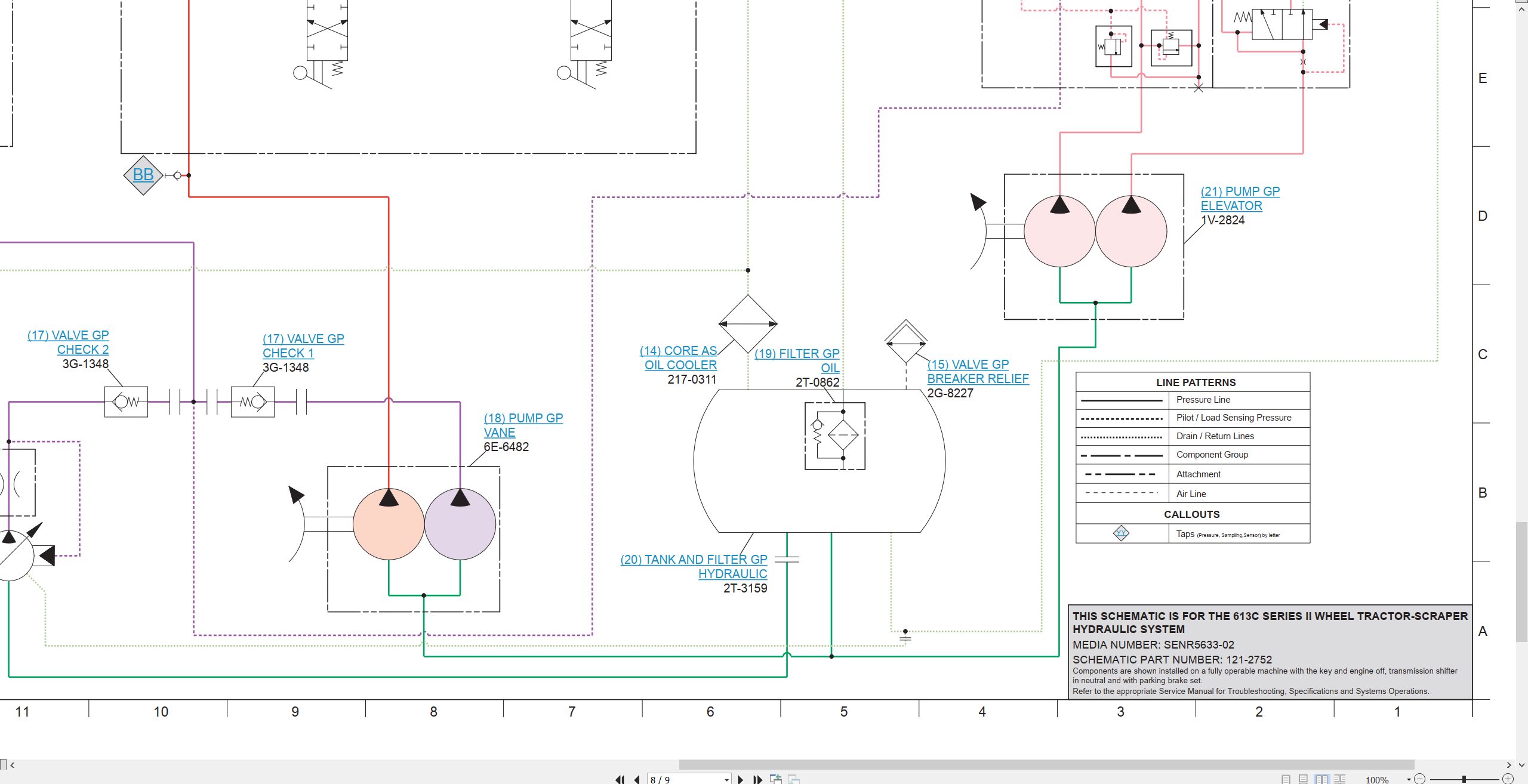The width and height of the screenshot is (1528, 784).
Task: Open the (17) VALVE GP CHECK 2 link
Action: [x=68, y=342]
